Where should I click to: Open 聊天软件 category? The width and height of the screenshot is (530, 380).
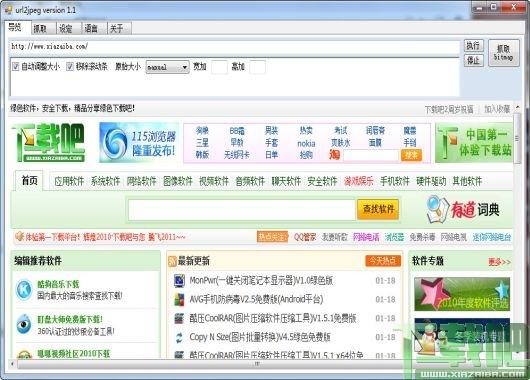[x=286, y=181]
